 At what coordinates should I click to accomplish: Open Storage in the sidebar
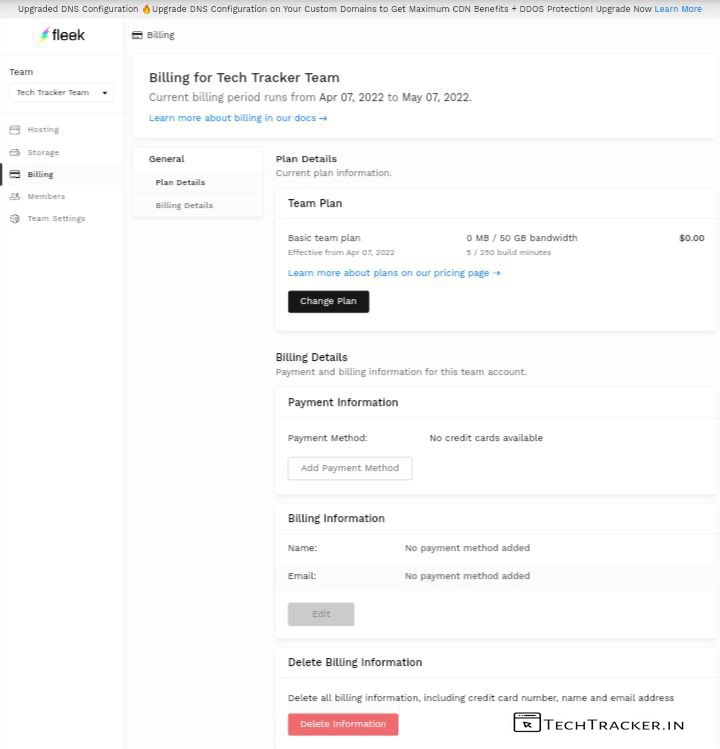tap(43, 153)
